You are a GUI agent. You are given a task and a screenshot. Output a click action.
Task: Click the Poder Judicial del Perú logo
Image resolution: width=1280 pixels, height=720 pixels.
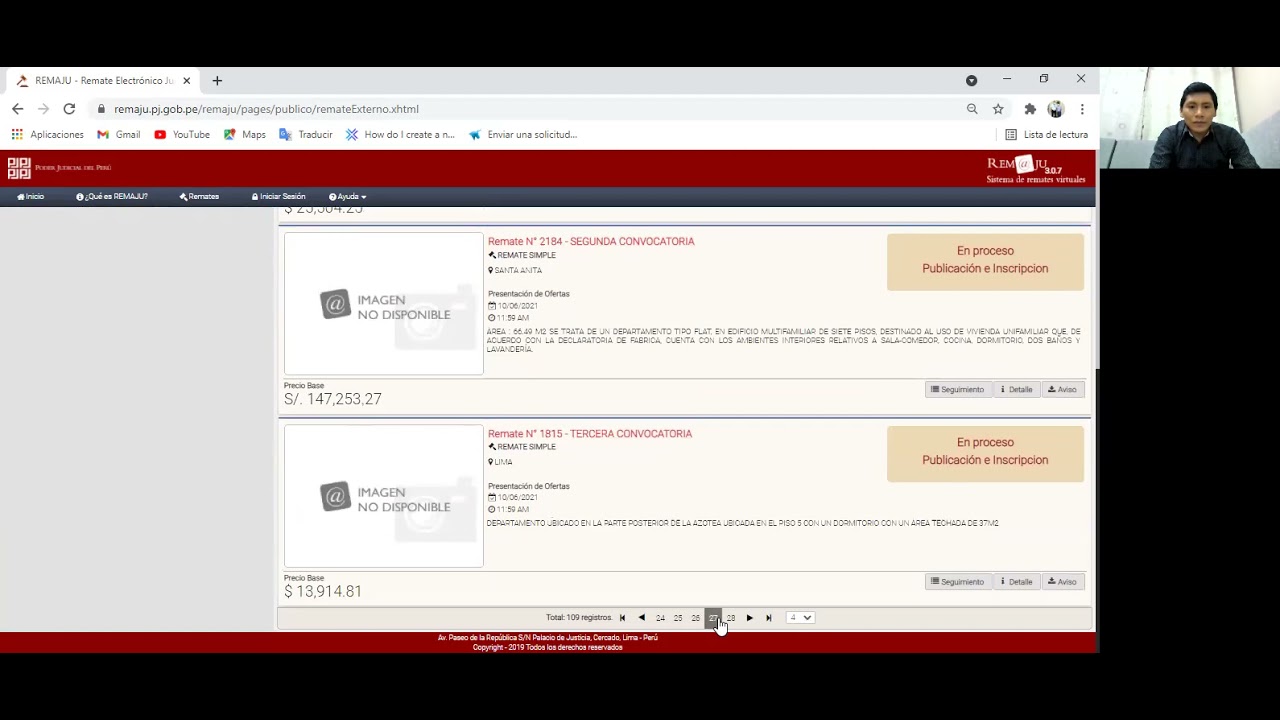59,168
